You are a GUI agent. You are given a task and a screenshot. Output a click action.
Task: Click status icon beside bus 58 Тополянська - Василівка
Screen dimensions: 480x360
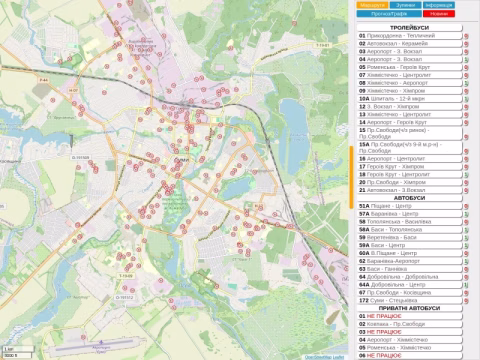(466, 222)
